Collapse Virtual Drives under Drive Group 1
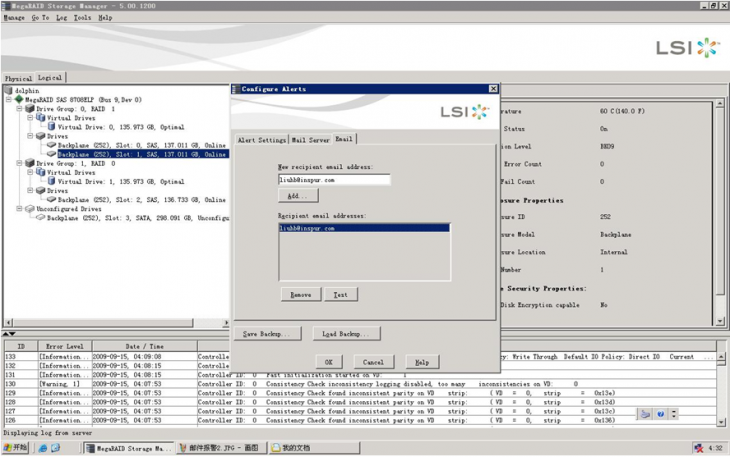Viewport: 730px width, 457px height. [x=31, y=172]
